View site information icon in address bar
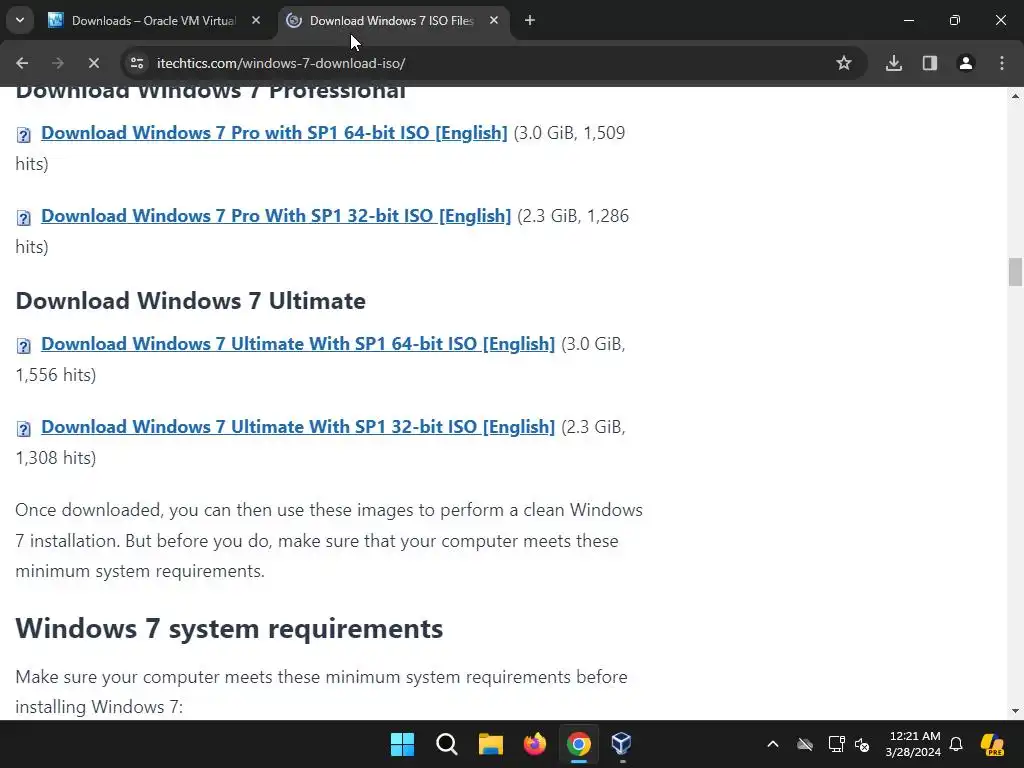 tap(136, 63)
